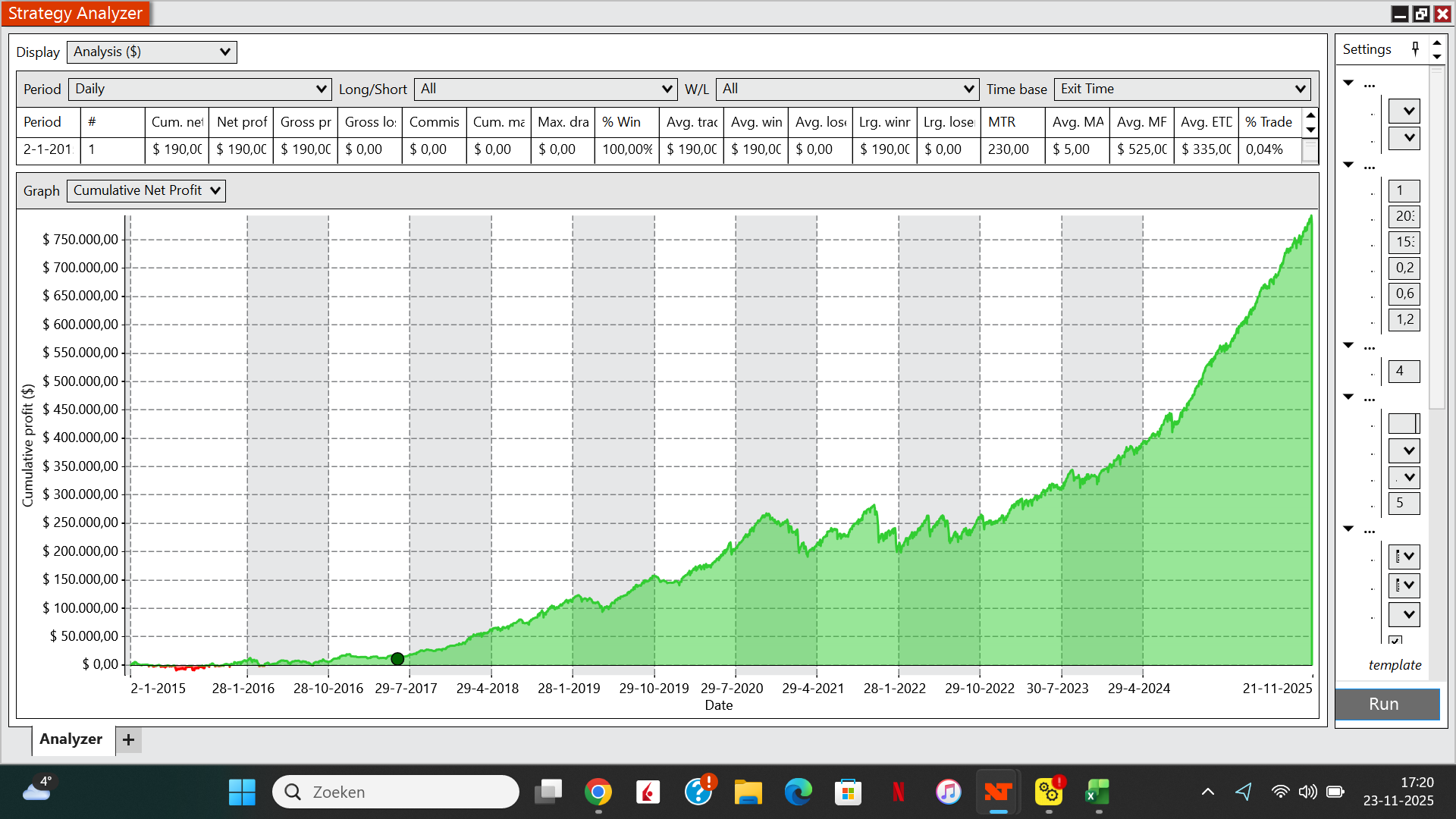Add a new tab with plus button

pos(129,739)
